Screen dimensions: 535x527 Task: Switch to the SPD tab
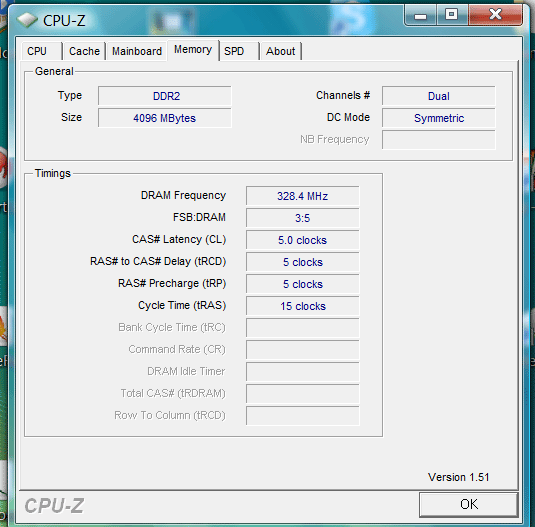[x=239, y=51]
